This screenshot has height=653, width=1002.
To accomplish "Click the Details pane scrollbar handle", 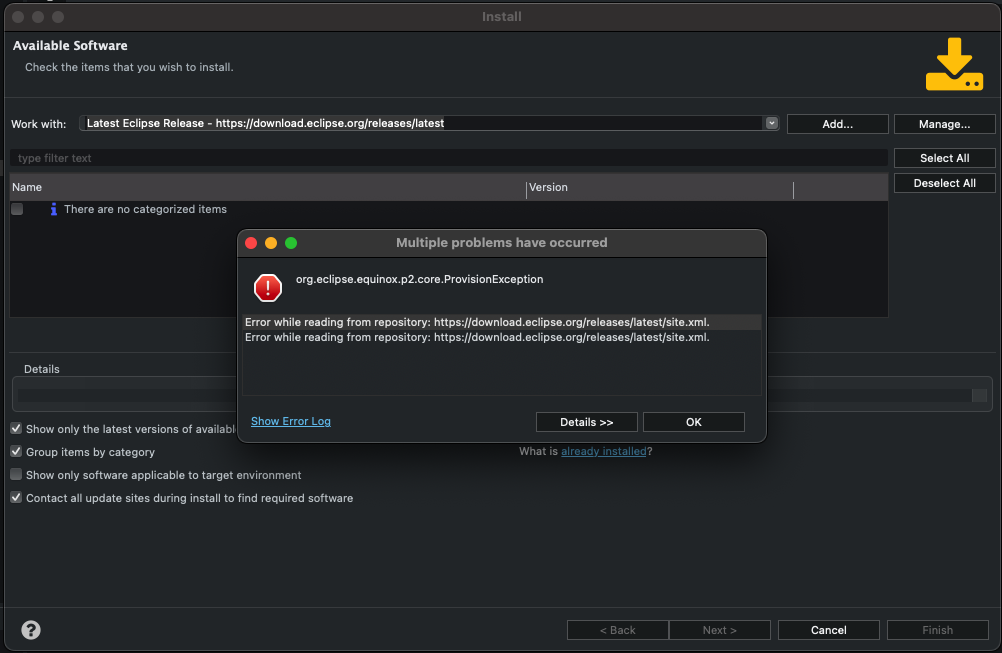I will 979,396.
